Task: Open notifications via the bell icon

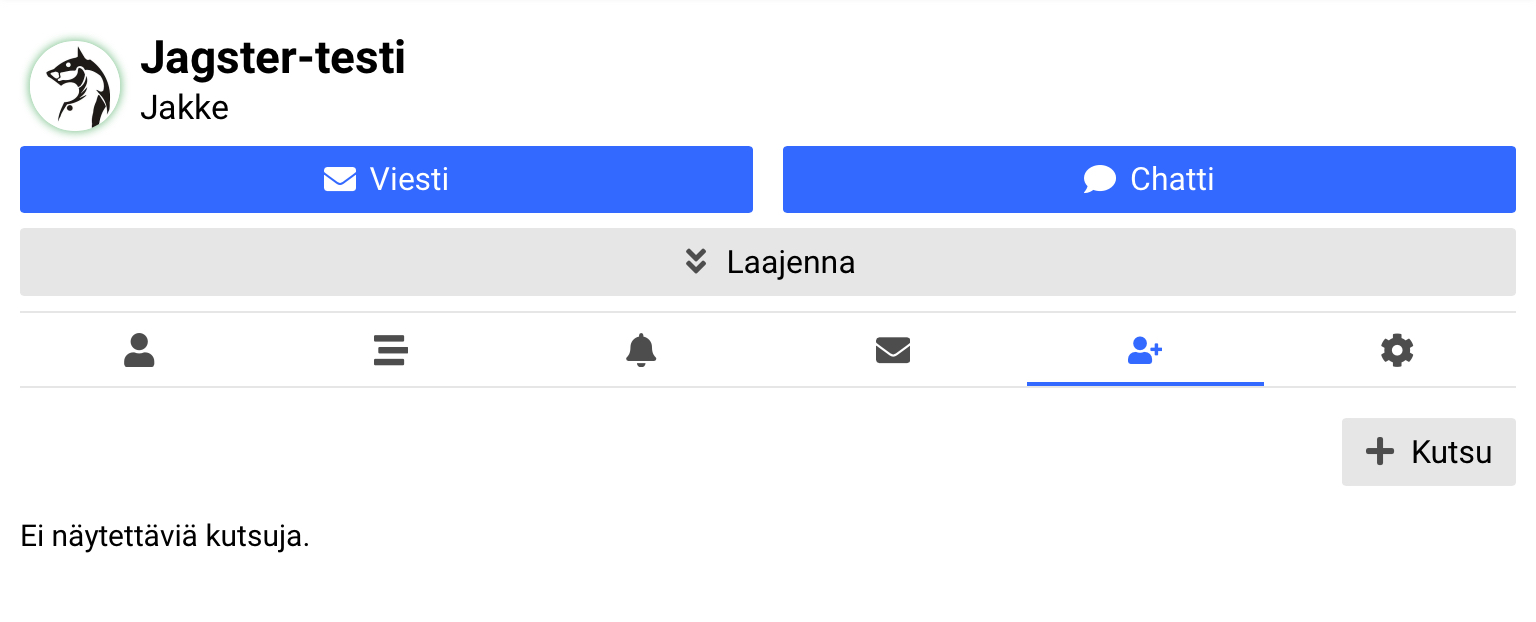Action: [641, 350]
